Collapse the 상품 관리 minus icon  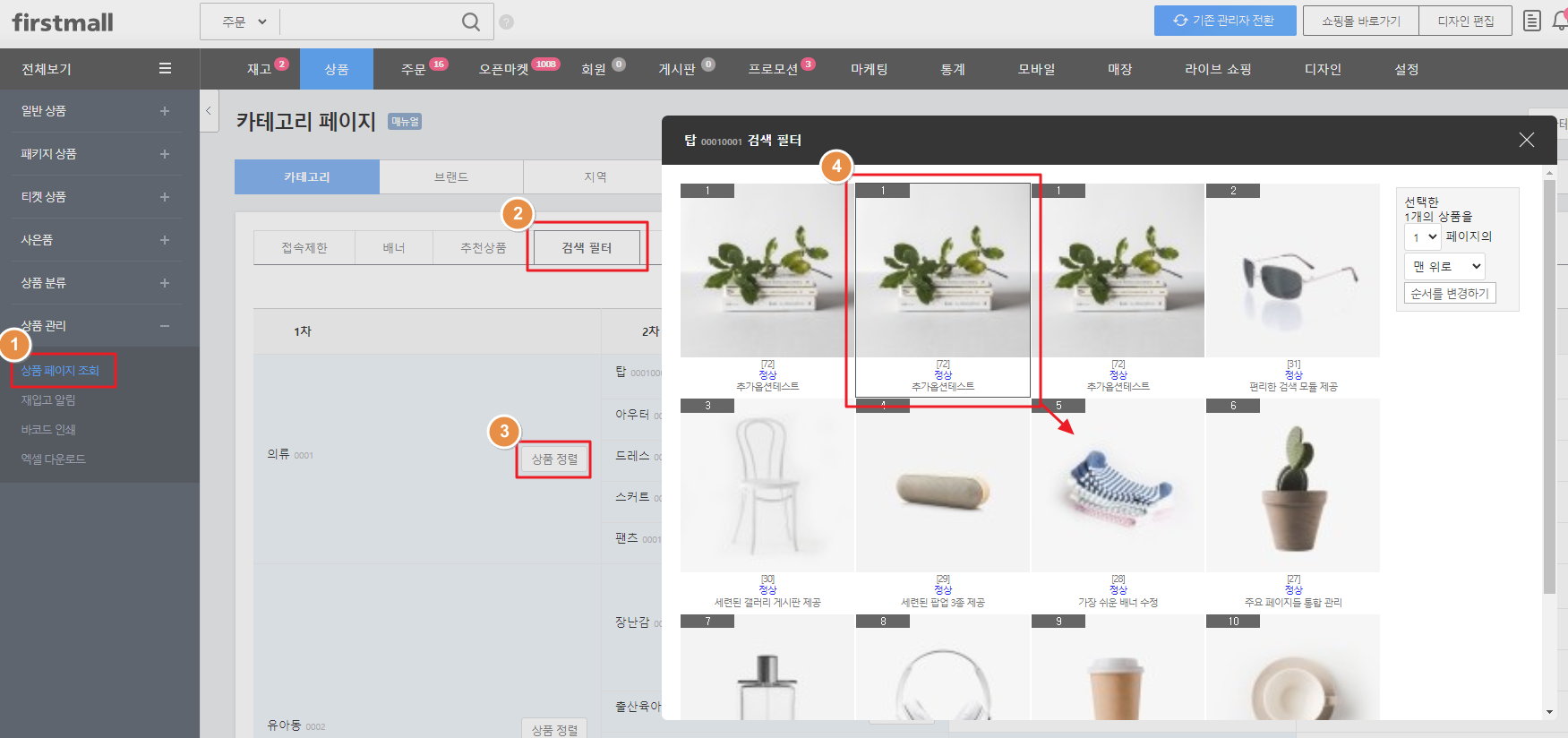click(165, 326)
